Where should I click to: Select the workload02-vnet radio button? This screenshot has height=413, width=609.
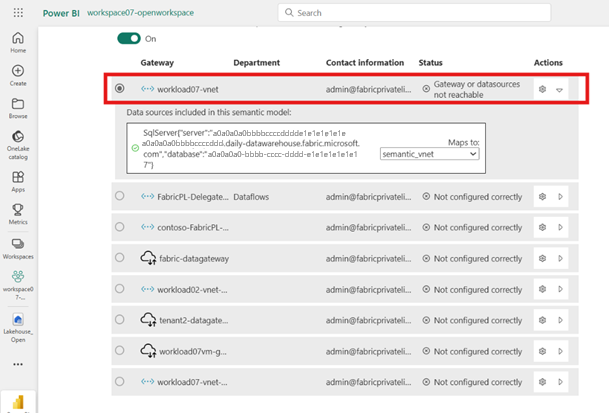[120, 289]
